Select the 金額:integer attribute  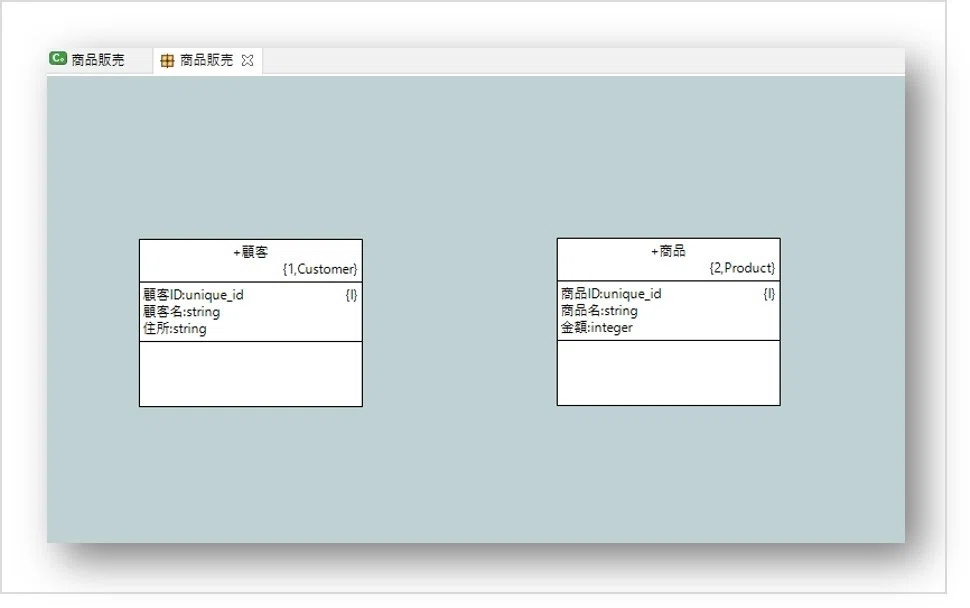pyautogui.click(x=596, y=327)
